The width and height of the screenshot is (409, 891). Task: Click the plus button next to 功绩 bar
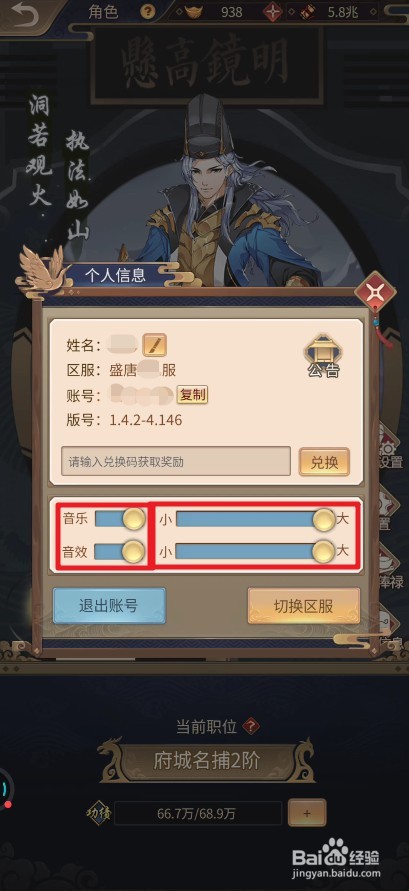307,813
